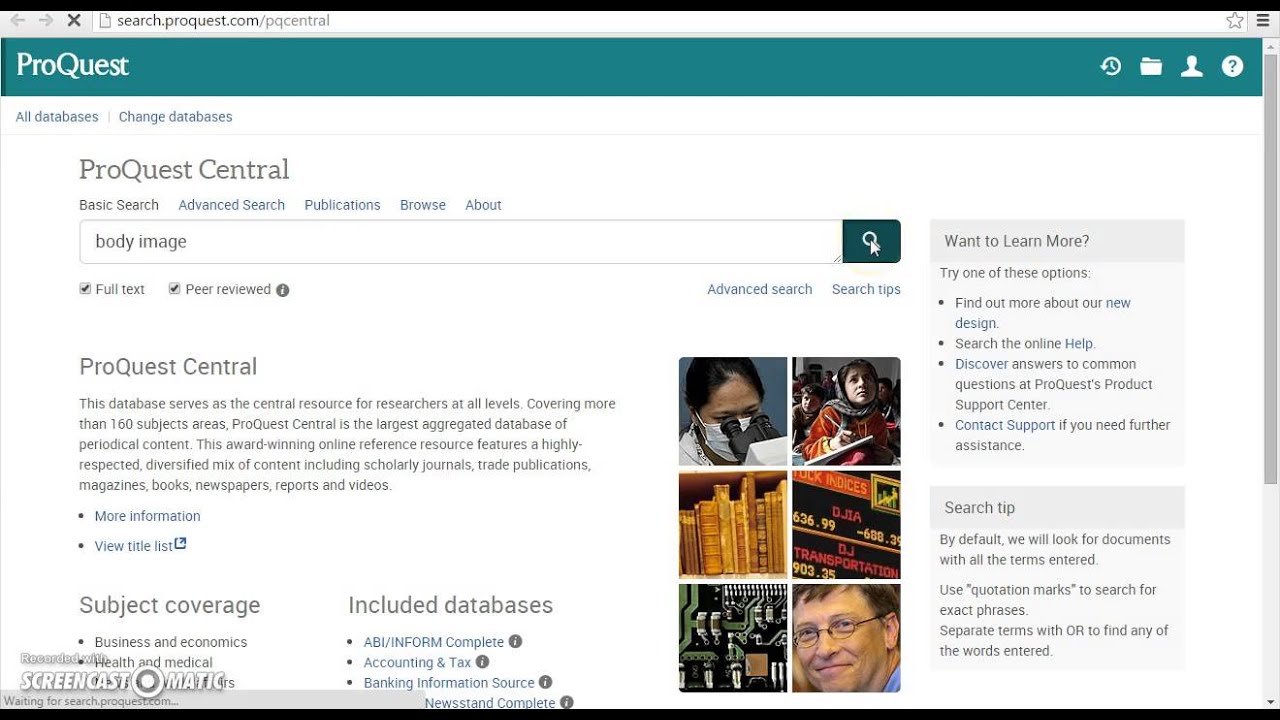Click the info icon beside Banking Information Source
1280x720 pixels.
click(x=545, y=682)
